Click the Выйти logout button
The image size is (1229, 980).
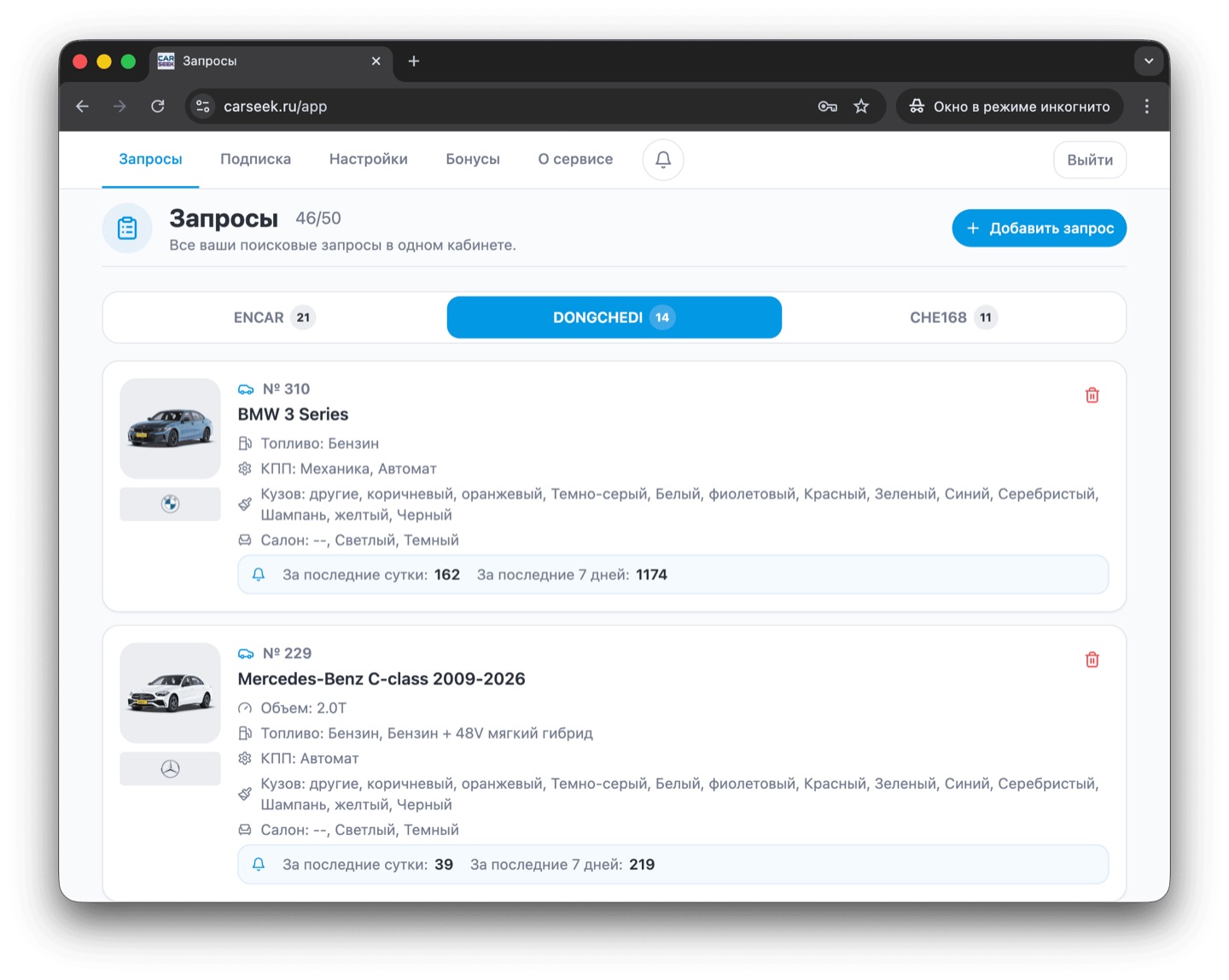1090,160
